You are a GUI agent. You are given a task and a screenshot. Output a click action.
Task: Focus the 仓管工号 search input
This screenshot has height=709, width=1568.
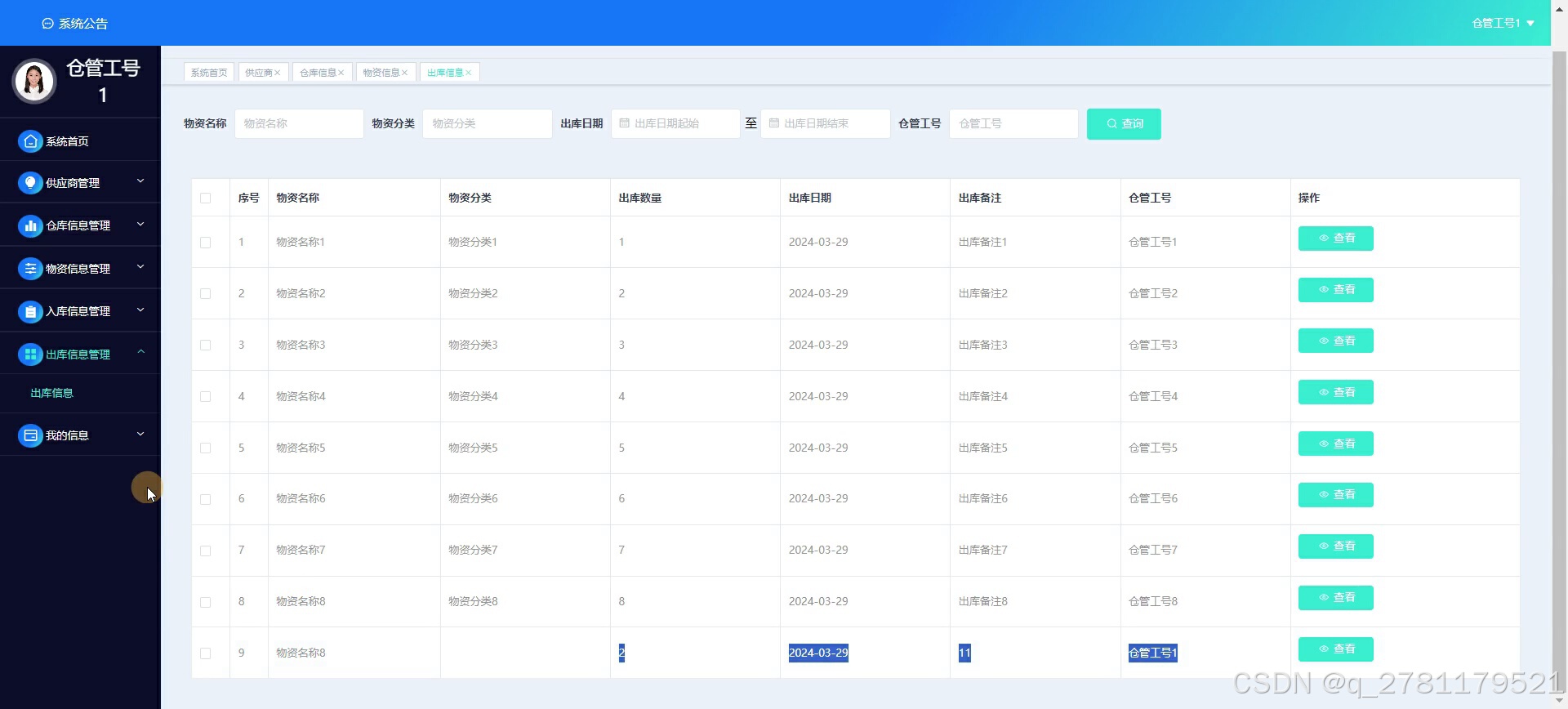(x=1013, y=123)
